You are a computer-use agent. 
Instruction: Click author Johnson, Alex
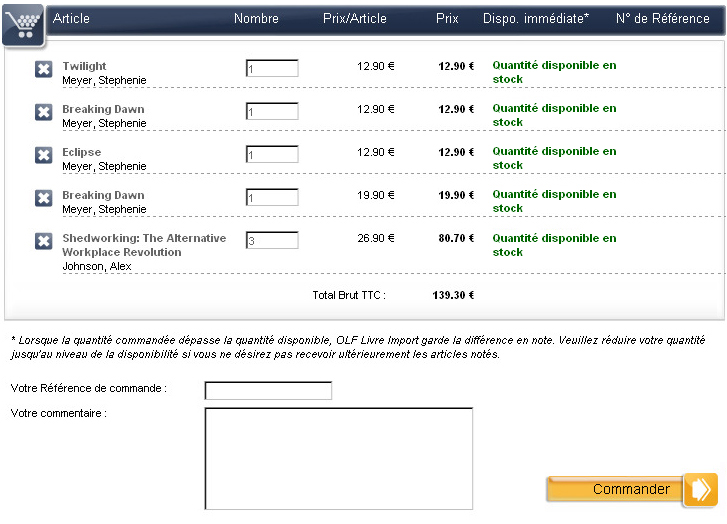pyautogui.click(x=97, y=267)
